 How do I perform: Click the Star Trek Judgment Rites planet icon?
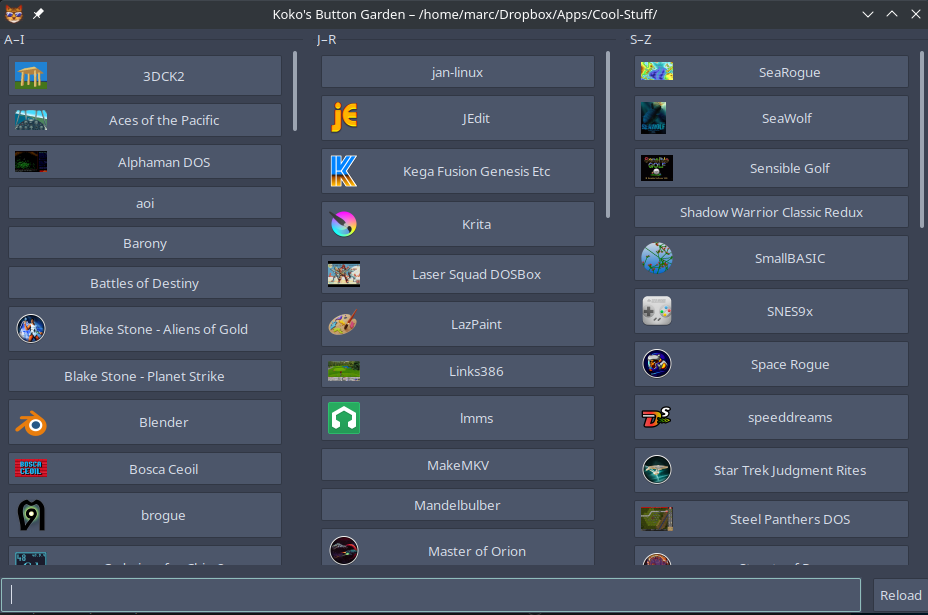click(x=657, y=470)
